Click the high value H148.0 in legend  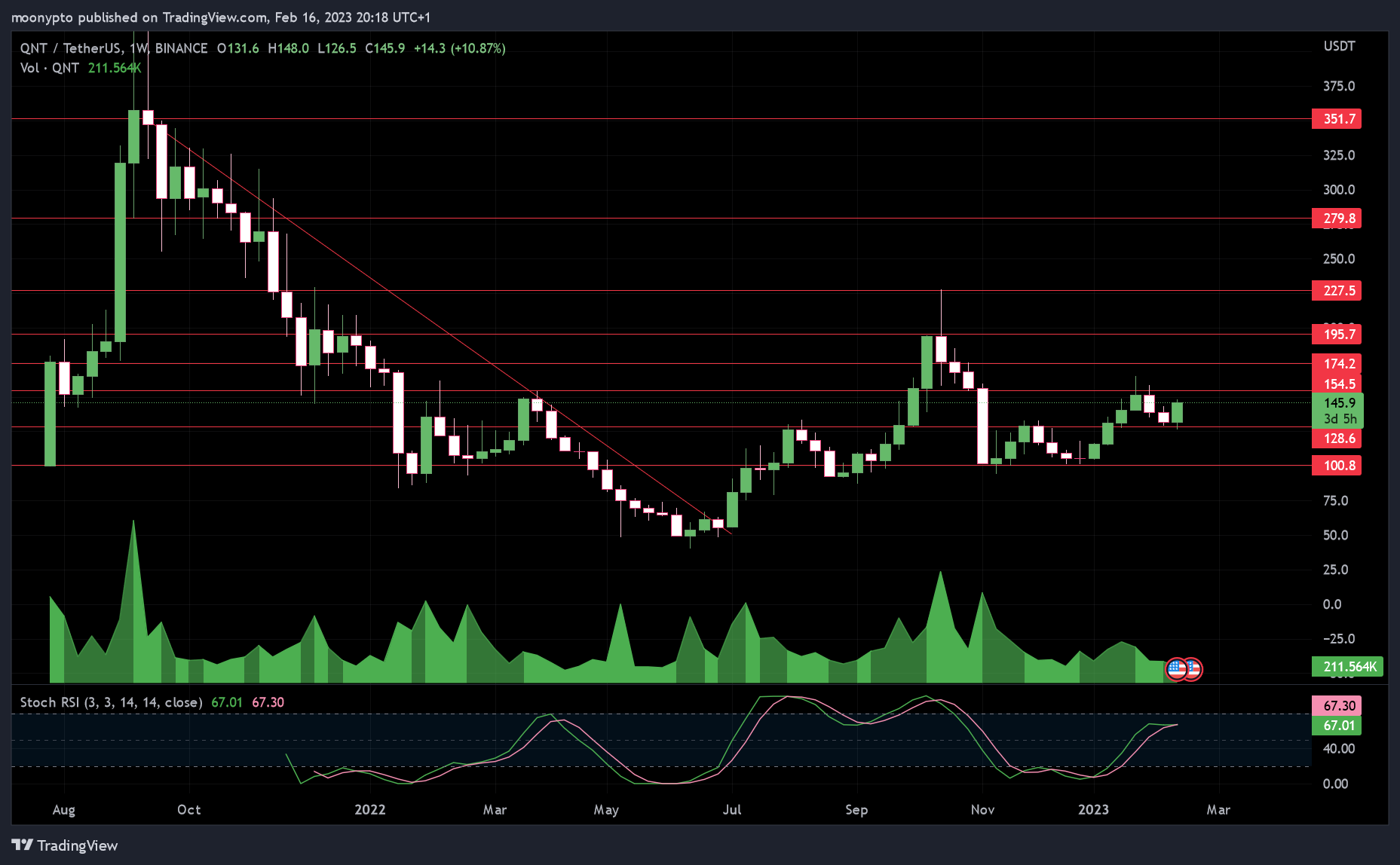(288, 48)
